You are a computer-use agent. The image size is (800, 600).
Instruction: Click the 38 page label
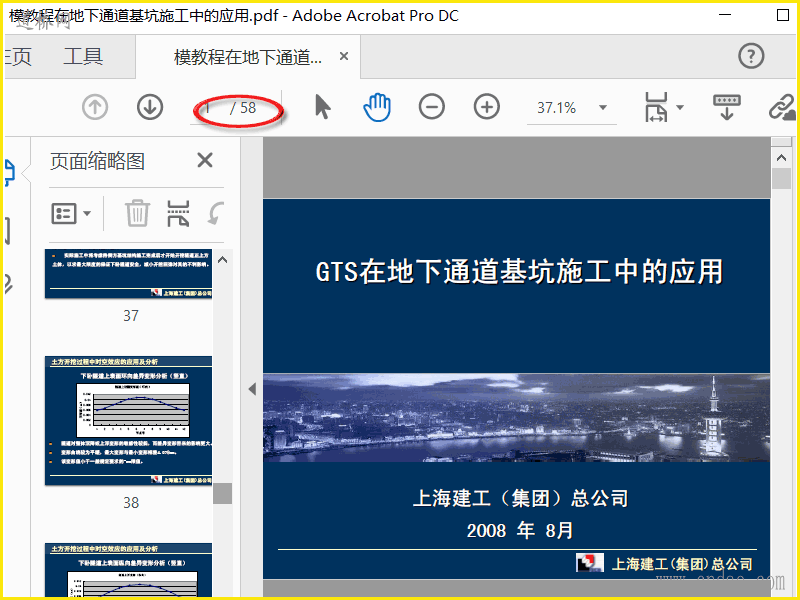[131, 503]
